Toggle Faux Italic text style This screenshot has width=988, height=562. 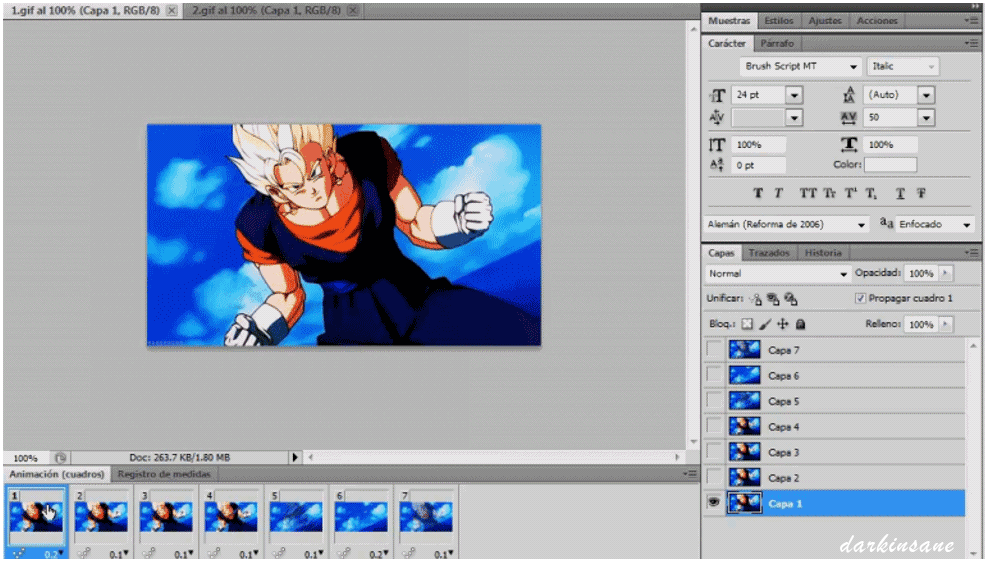[779, 193]
